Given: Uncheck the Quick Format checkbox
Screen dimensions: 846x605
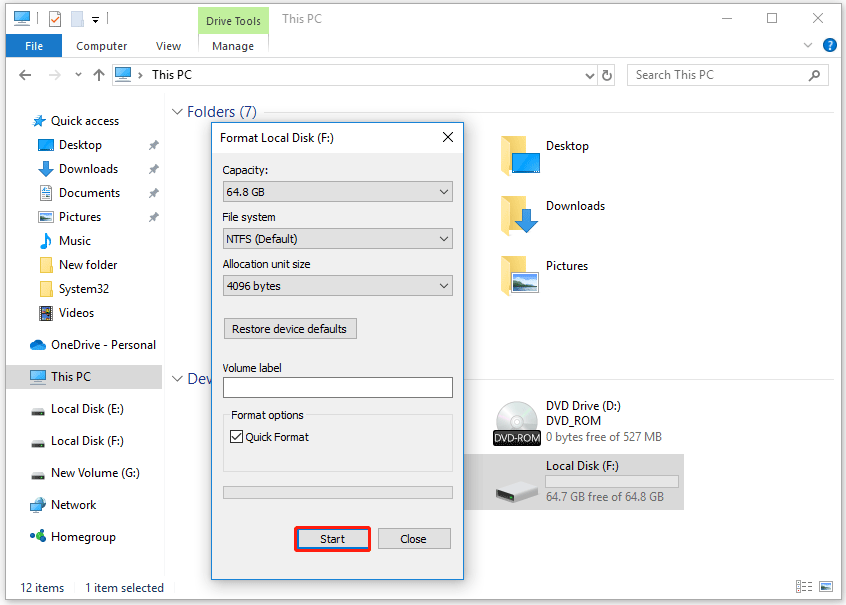Looking at the screenshot, I should [x=237, y=437].
